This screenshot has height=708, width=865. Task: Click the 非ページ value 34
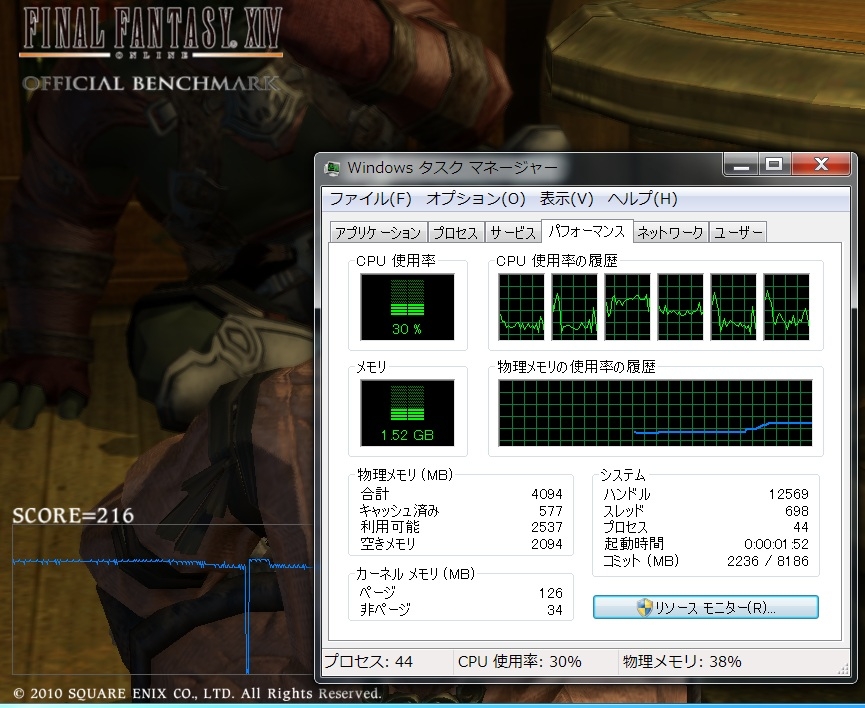(554, 610)
